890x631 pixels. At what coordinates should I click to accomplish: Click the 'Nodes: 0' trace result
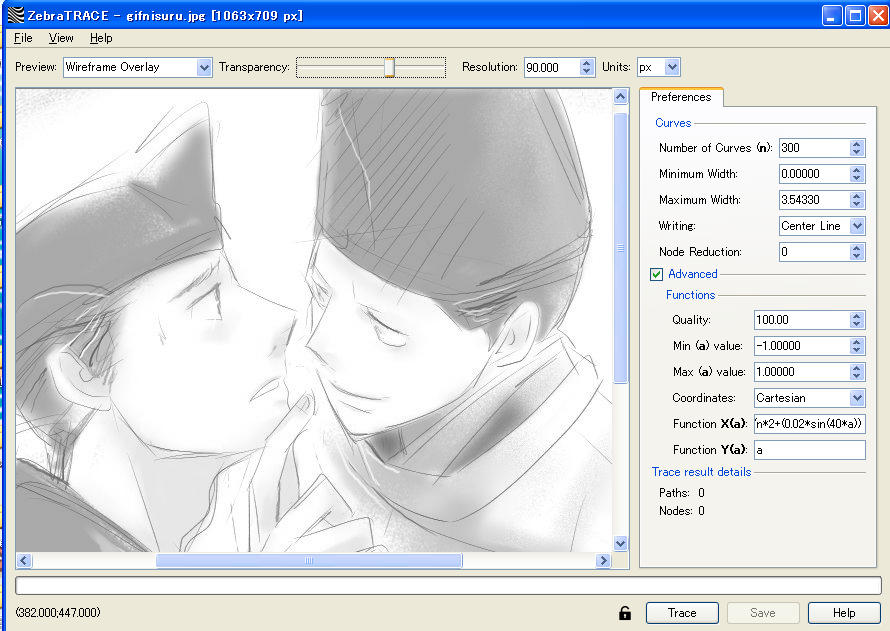(x=682, y=511)
